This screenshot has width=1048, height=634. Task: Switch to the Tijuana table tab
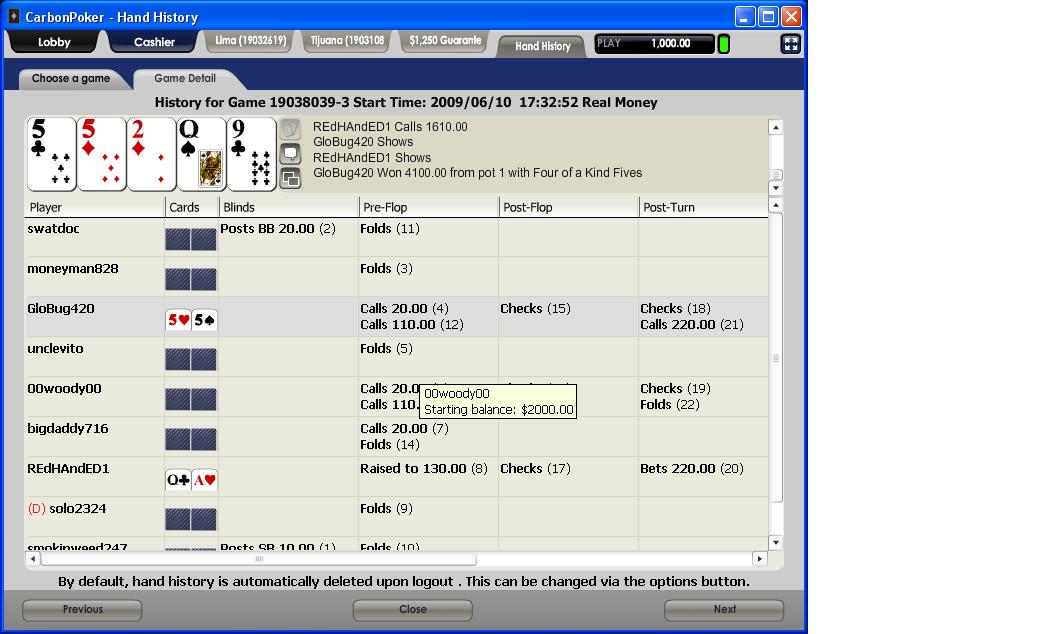click(348, 41)
